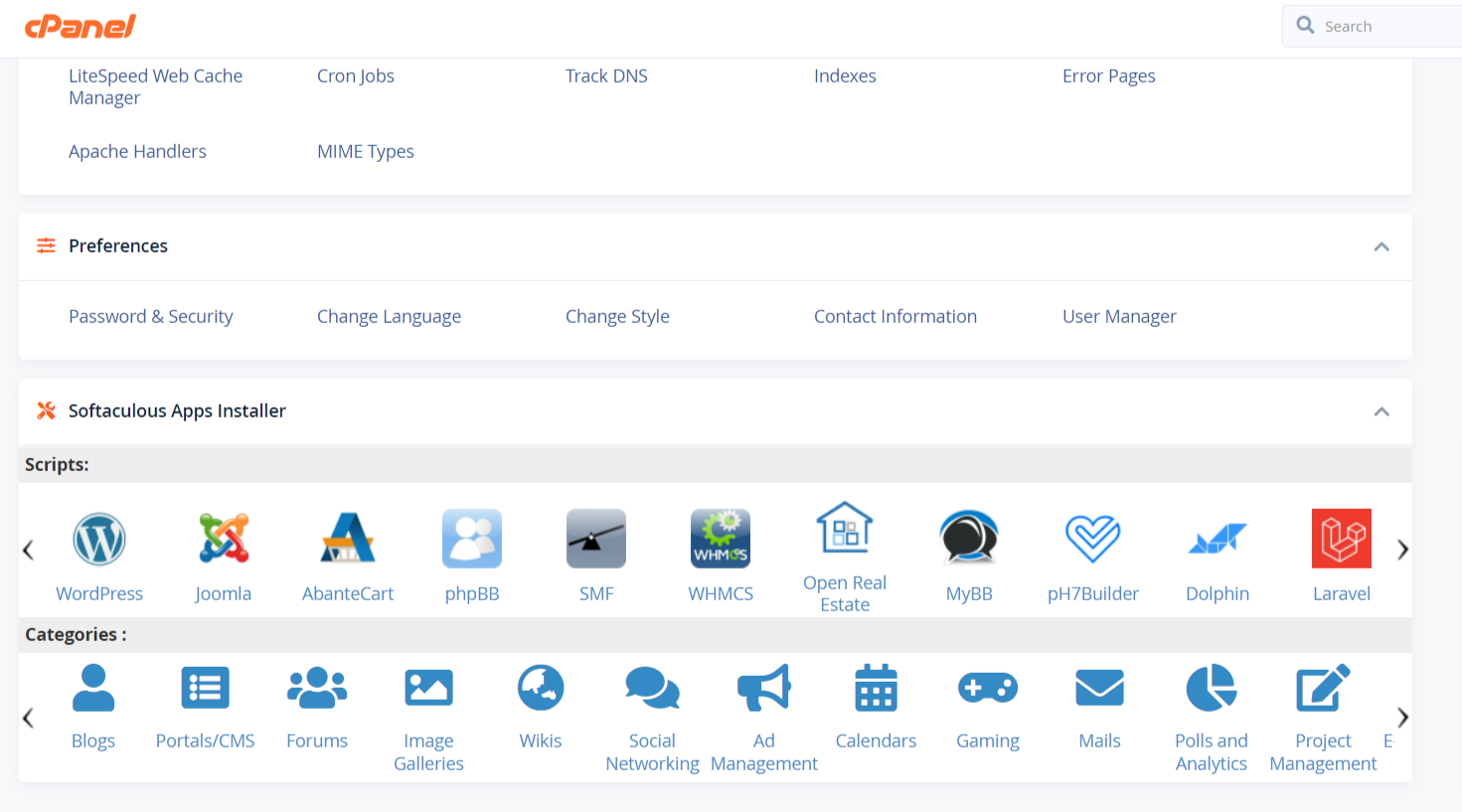Browse the Forums category icon
This screenshot has width=1462, height=812.
click(317, 688)
